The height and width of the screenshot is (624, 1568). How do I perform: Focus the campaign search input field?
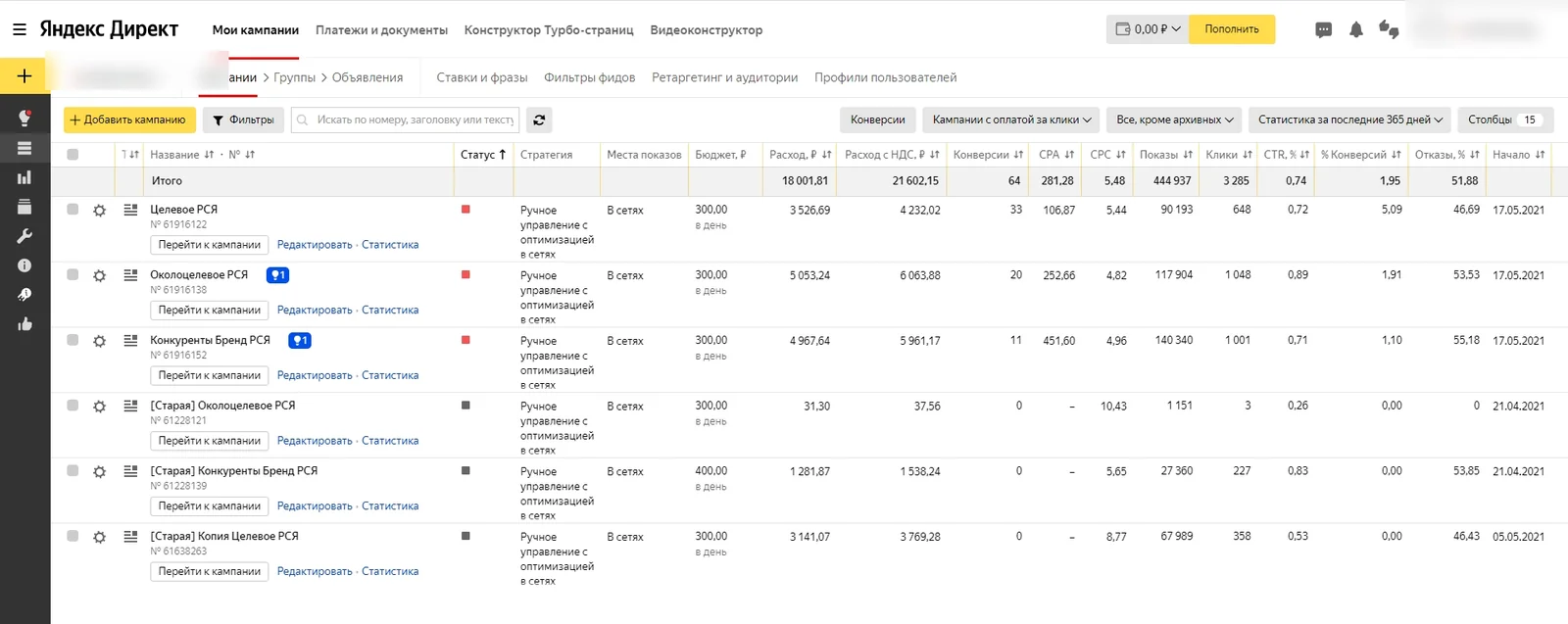click(406, 120)
